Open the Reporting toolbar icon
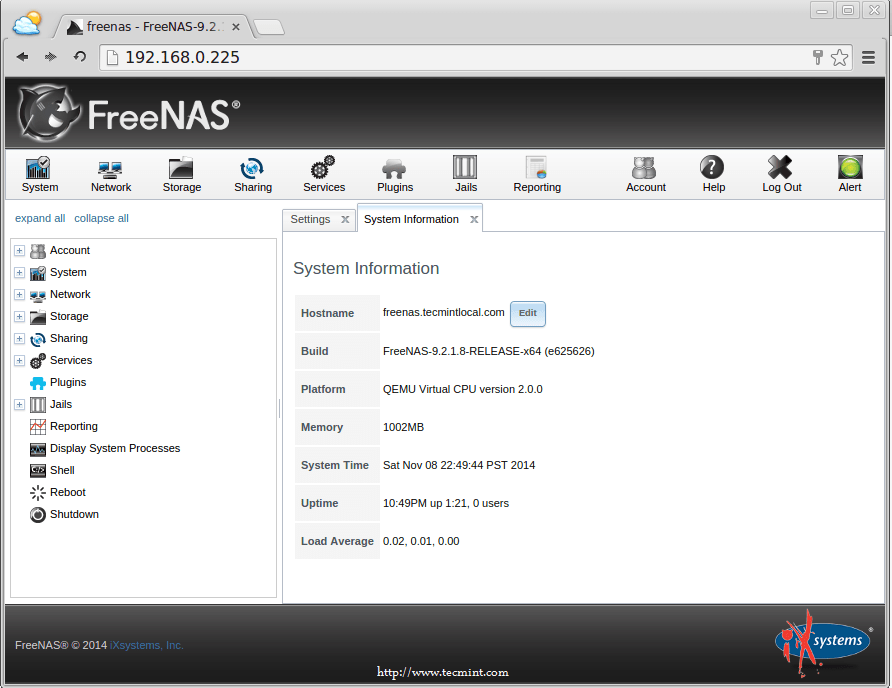 (536, 168)
